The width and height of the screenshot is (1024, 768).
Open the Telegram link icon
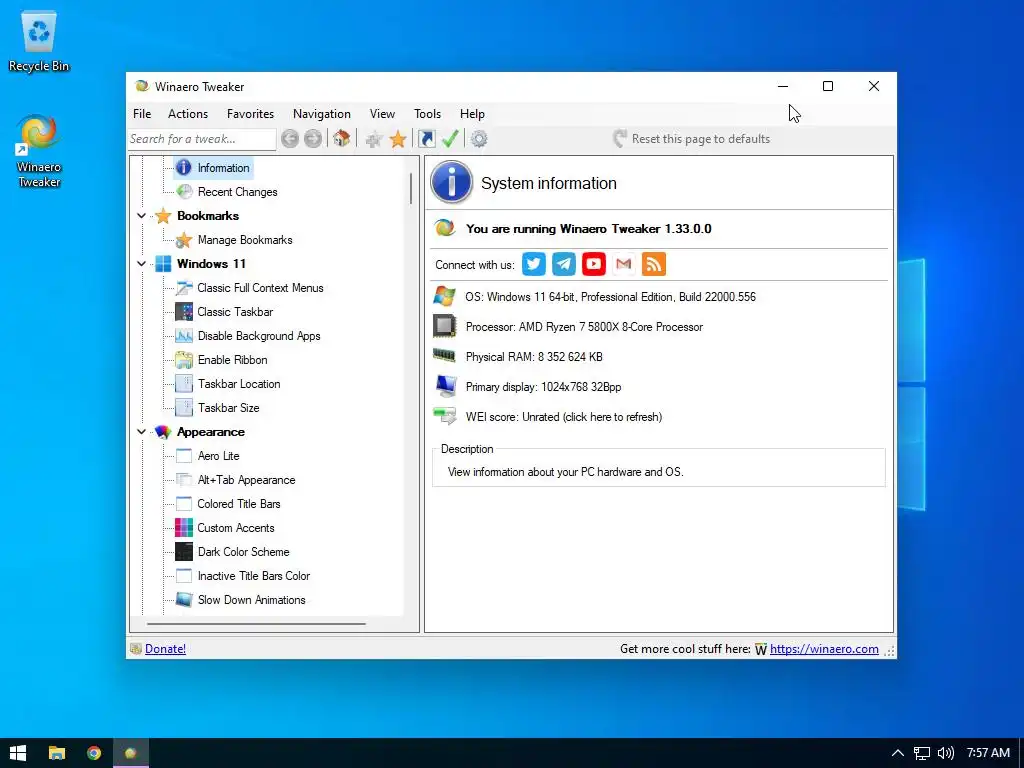564,264
